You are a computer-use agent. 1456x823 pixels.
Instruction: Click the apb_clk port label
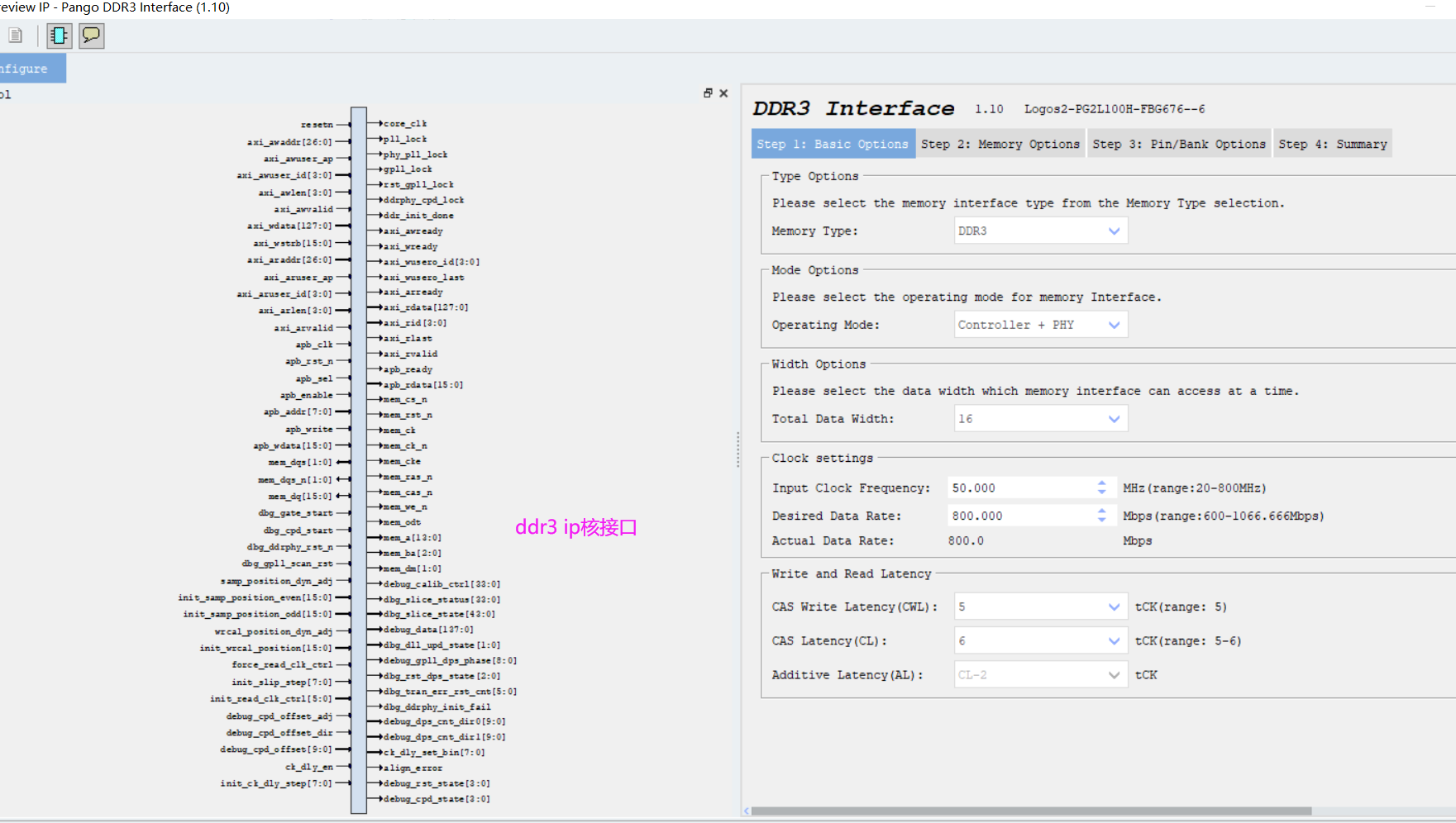[314, 345]
